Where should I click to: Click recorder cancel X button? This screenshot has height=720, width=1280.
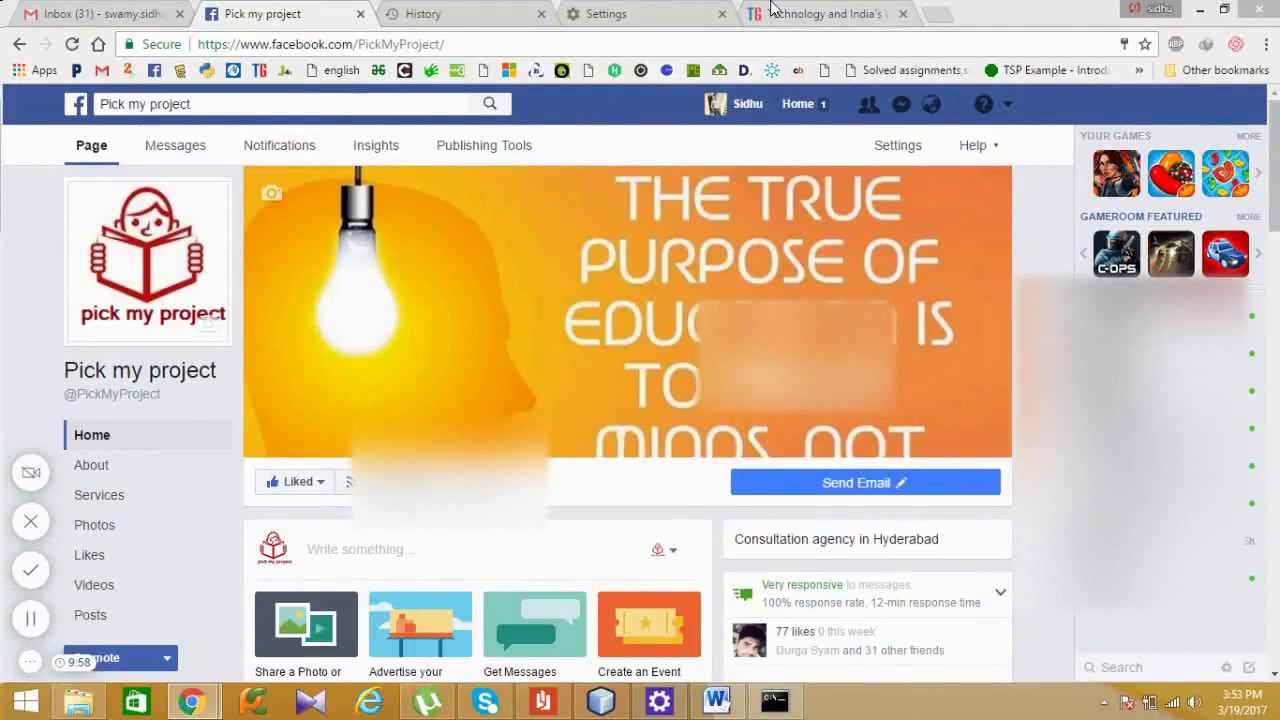(x=31, y=521)
